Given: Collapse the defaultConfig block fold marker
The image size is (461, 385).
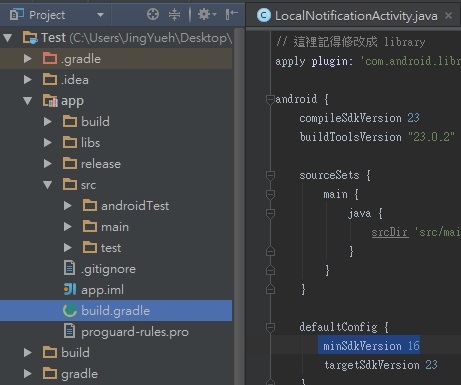Looking at the screenshot, I should tap(270, 327).
